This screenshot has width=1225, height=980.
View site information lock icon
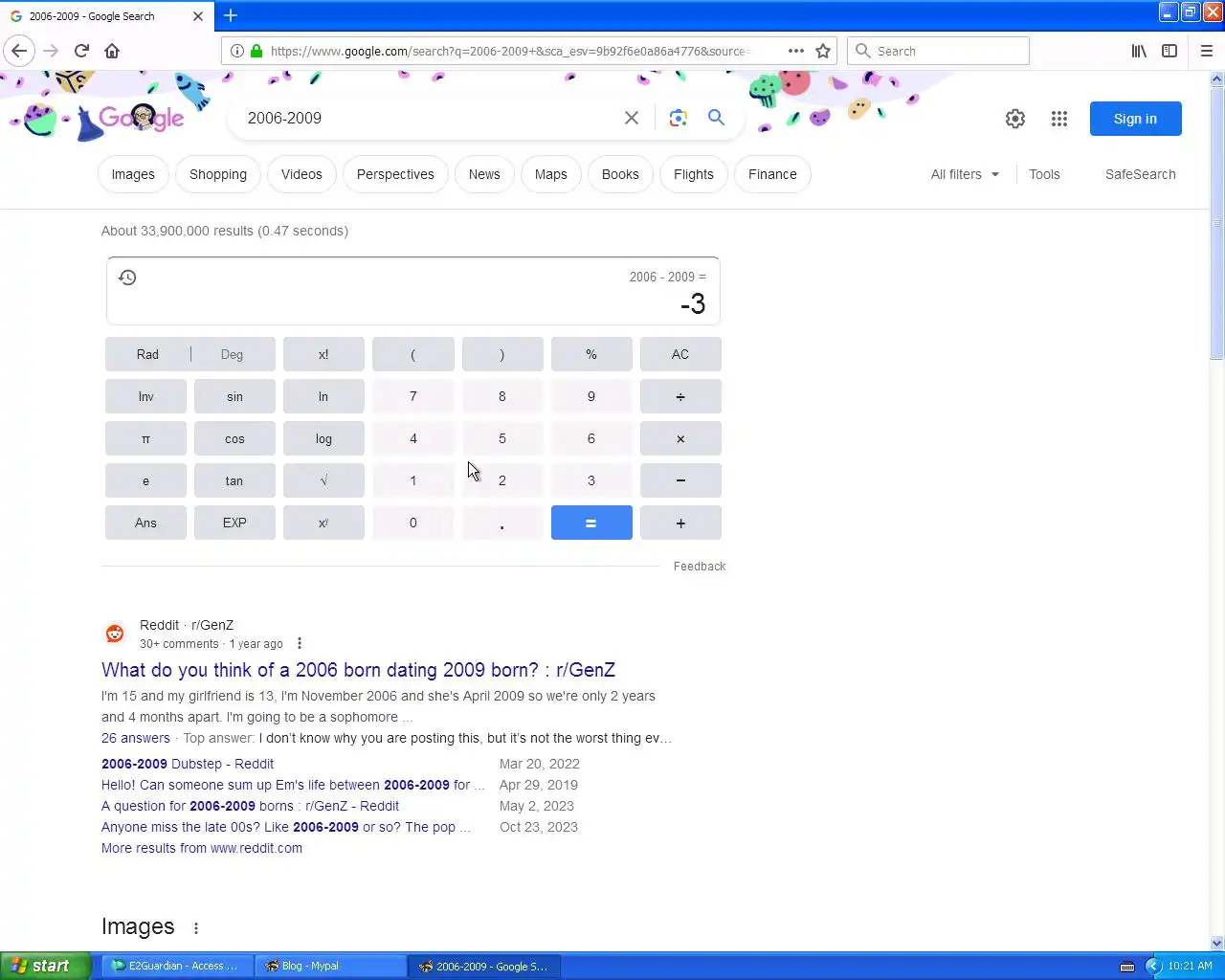tap(256, 51)
